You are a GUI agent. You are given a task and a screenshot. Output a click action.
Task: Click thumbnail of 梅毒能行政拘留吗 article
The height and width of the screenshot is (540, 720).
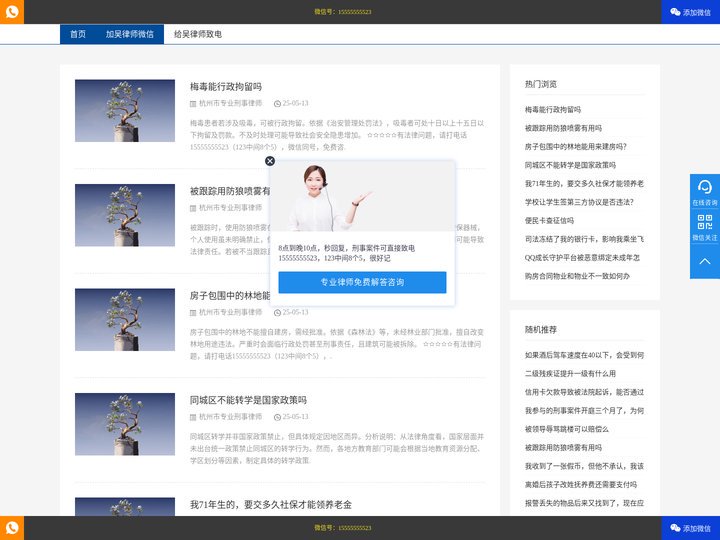[125, 111]
